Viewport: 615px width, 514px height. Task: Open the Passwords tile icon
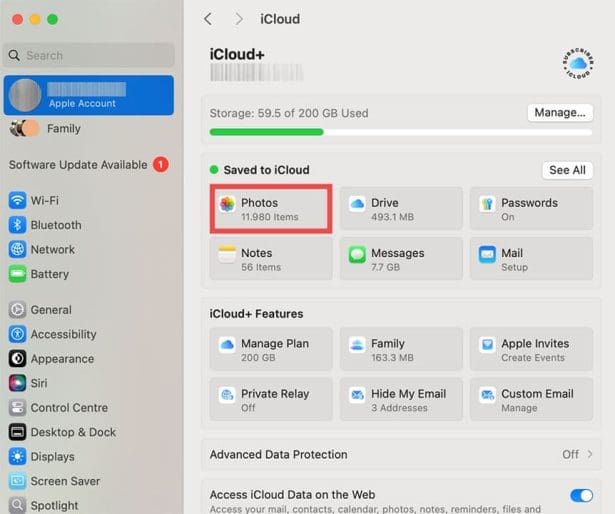487,204
